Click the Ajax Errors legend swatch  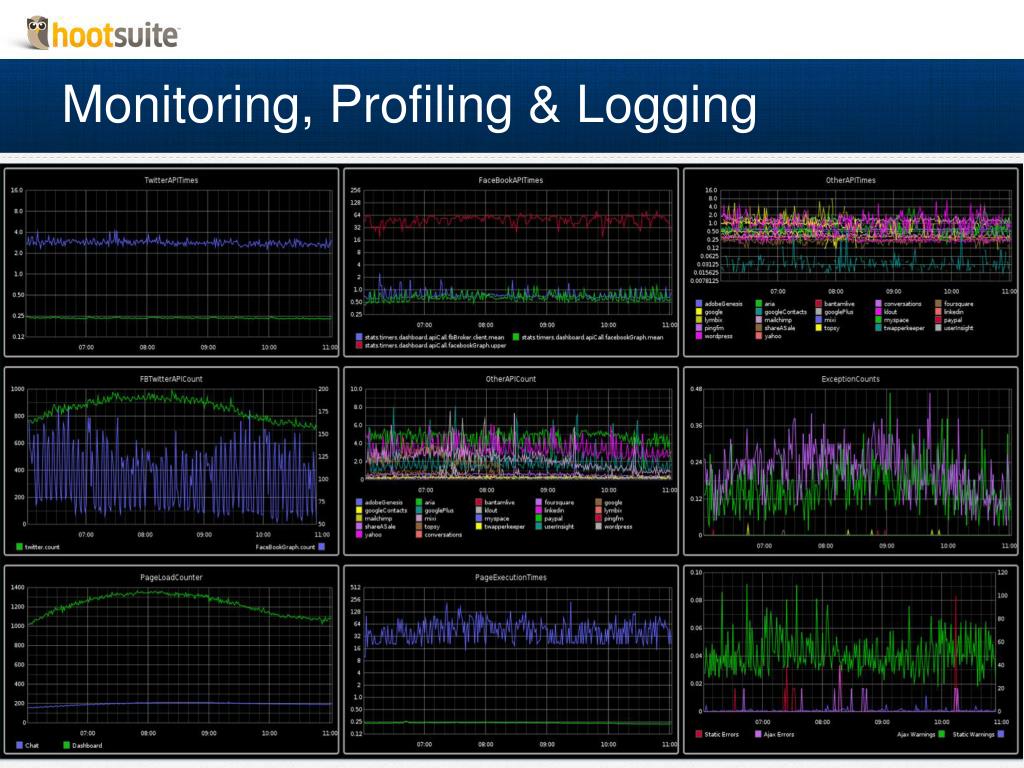coord(758,734)
